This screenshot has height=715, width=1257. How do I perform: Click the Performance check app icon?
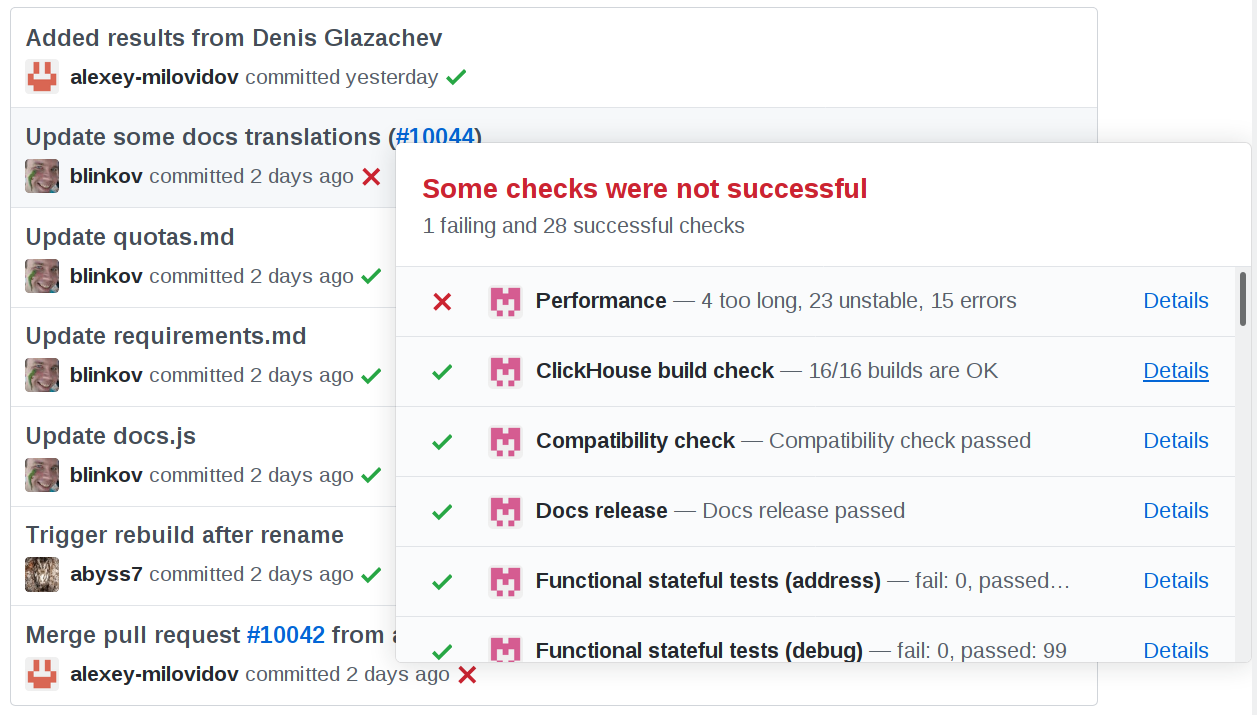(505, 301)
